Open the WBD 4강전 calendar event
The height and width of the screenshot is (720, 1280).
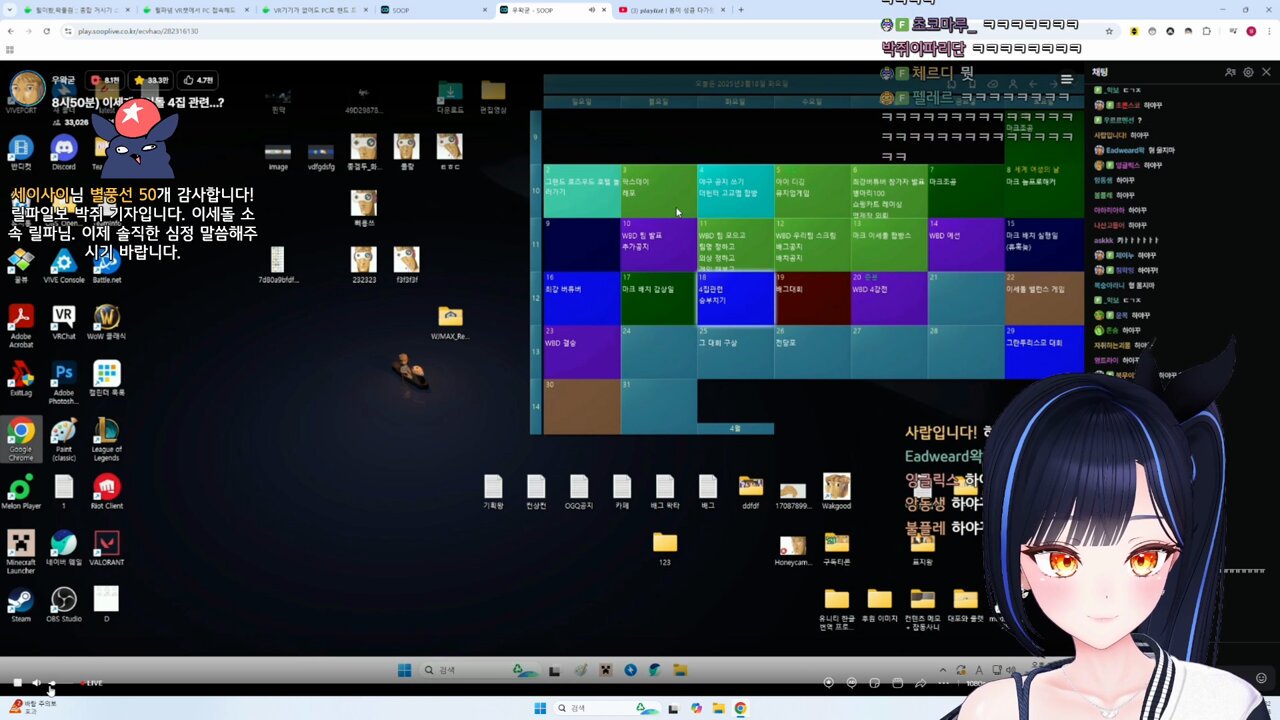tap(889, 298)
